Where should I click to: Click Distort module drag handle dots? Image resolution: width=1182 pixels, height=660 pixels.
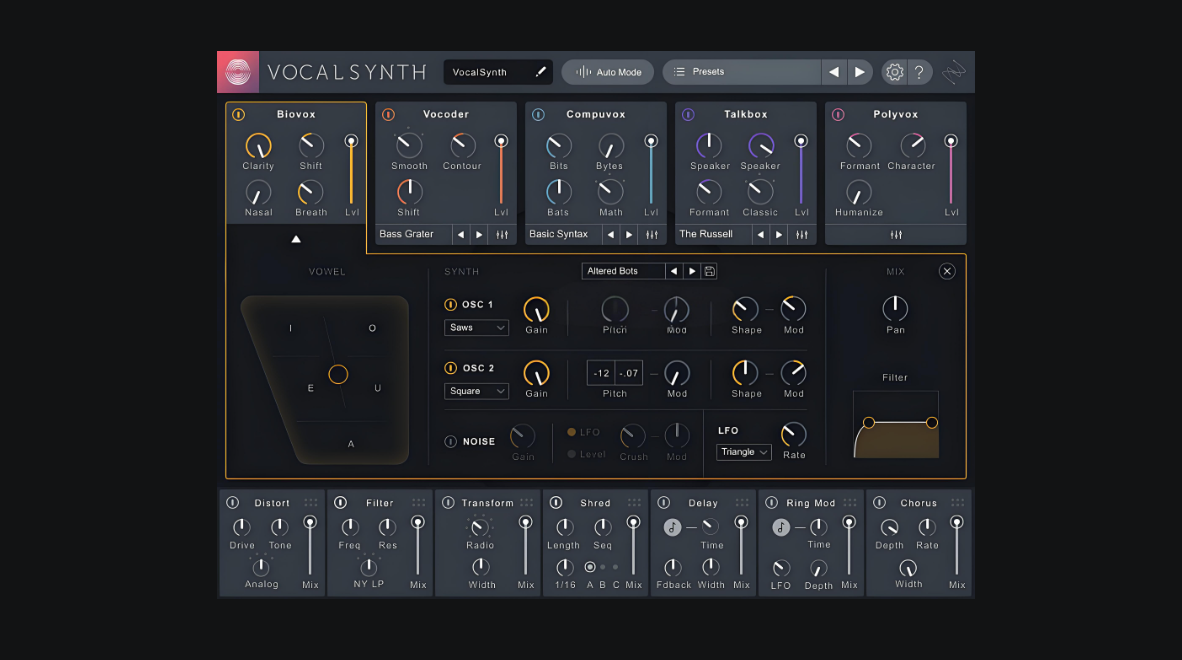tap(311, 503)
